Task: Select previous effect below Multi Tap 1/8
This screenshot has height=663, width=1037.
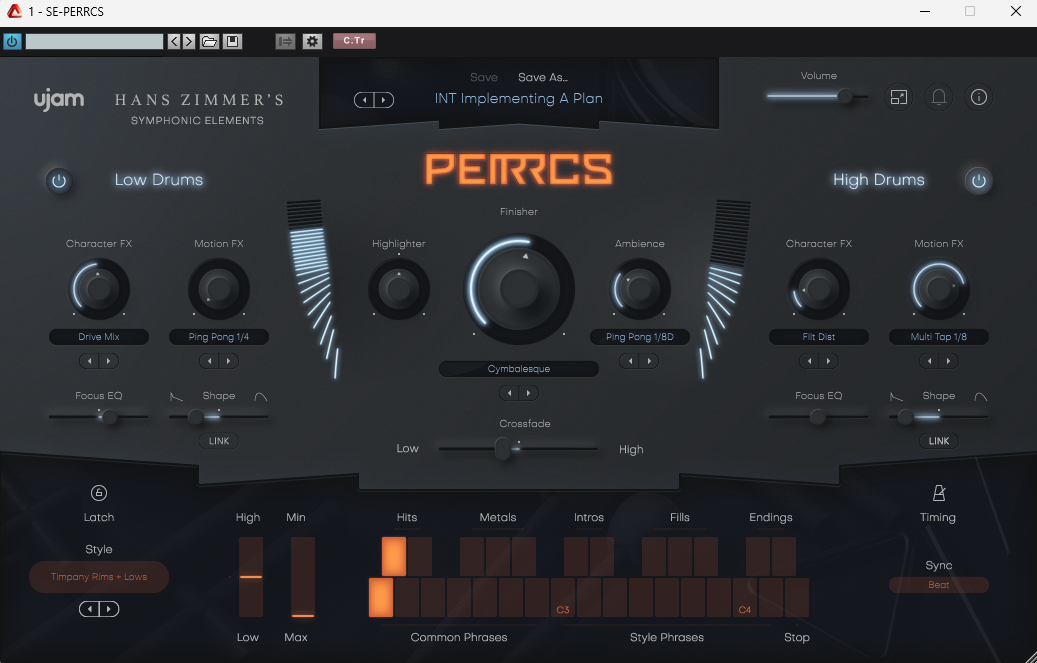Action: [x=929, y=361]
